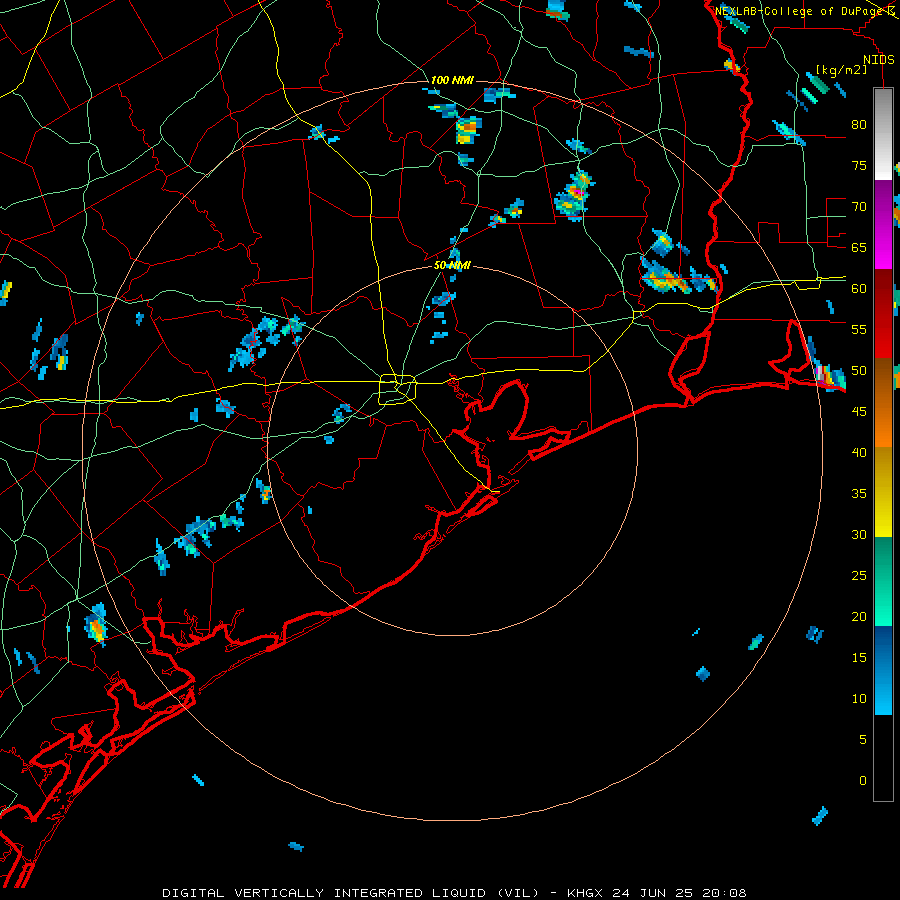
Task: Click the scale value 15
Action: coord(859,658)
